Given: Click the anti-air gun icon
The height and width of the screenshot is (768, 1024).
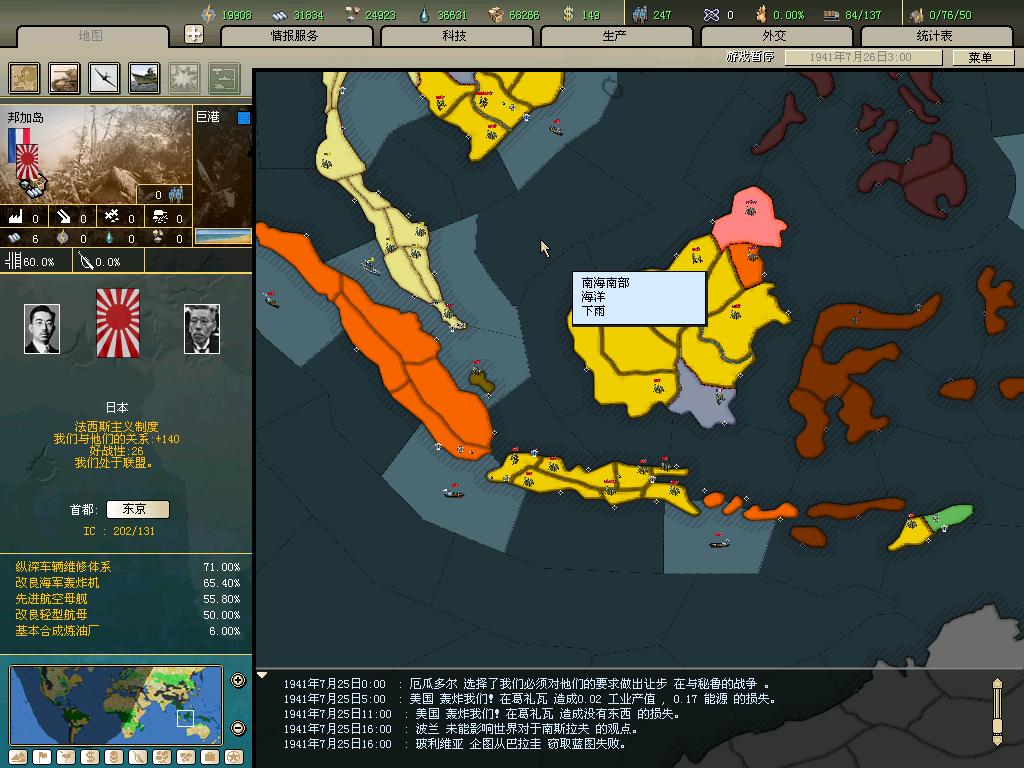Looking at the screenshot, I should point(112,217).
